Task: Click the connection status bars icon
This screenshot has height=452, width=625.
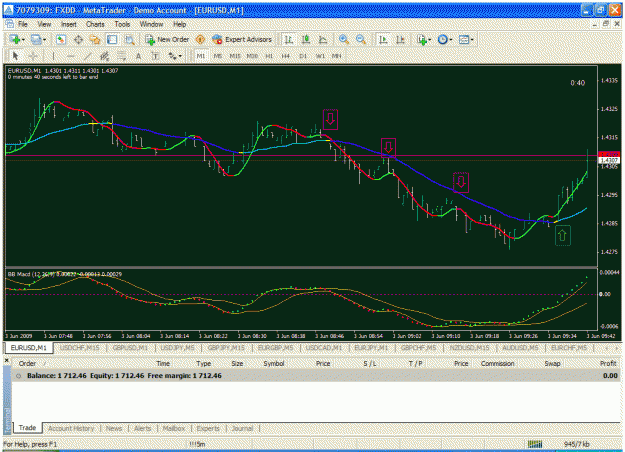Action: tap(535, 444)
